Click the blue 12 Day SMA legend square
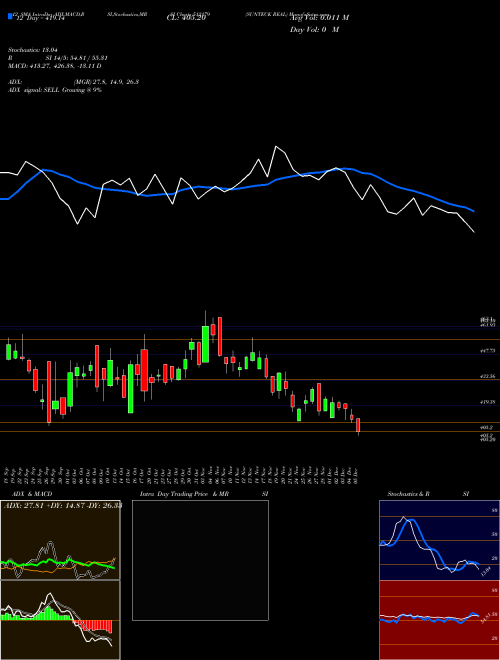Screen dimensions: 500x660 [10, 17]
